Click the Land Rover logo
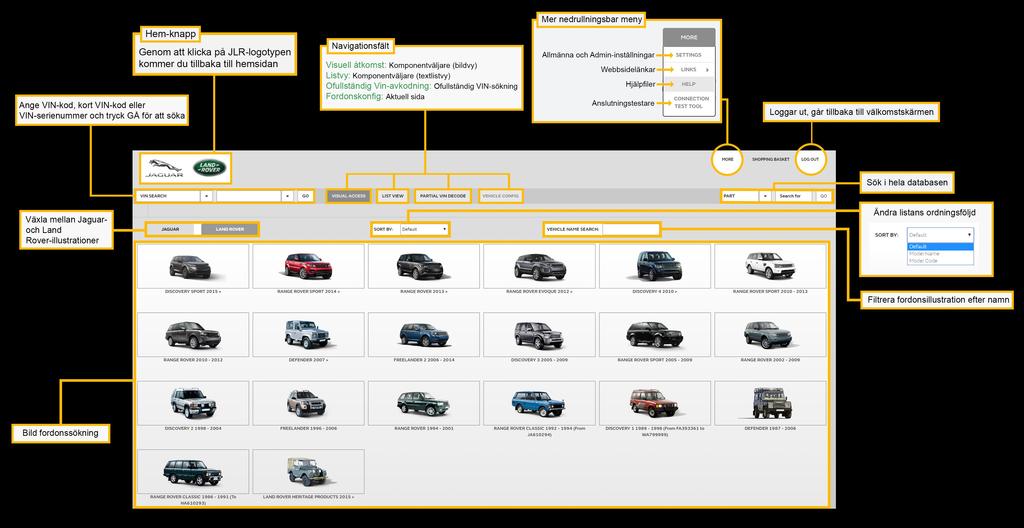Image resolution: width=1024 pixels, height=528 pixels. point(210,168)
